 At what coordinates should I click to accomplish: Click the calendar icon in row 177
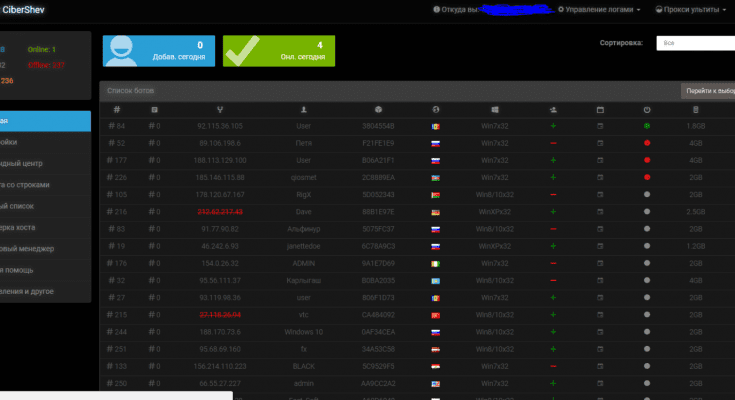(600, 159)
